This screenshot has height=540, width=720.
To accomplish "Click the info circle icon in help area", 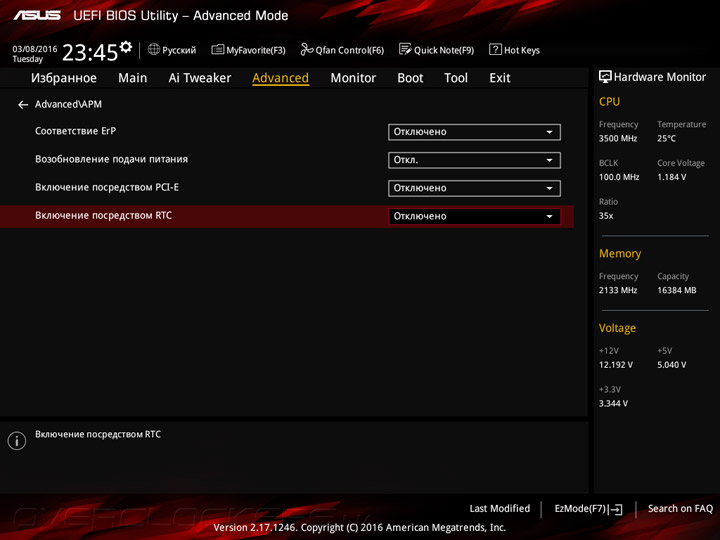I will pos(17,441).
